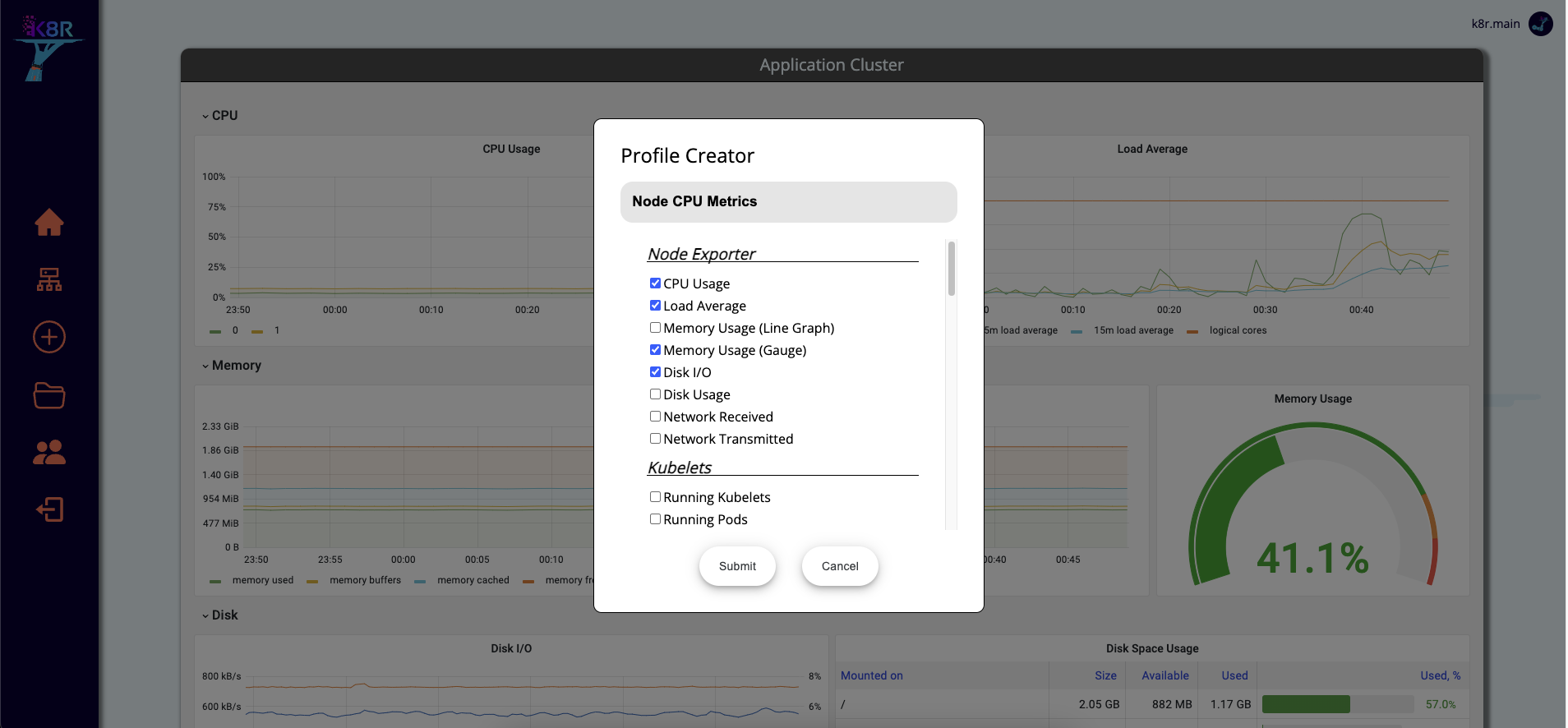Click the k8r.main profile avatar
Image resolution: width=1568 pixels, height=728 pixels.
pyautogui.click(x=1541, y=24)
